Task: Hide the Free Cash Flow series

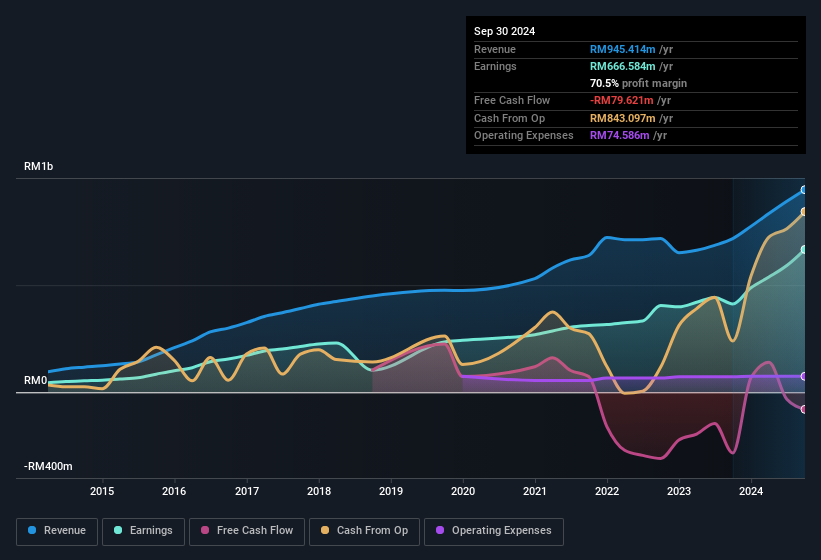Action: [x=247, y=531]
